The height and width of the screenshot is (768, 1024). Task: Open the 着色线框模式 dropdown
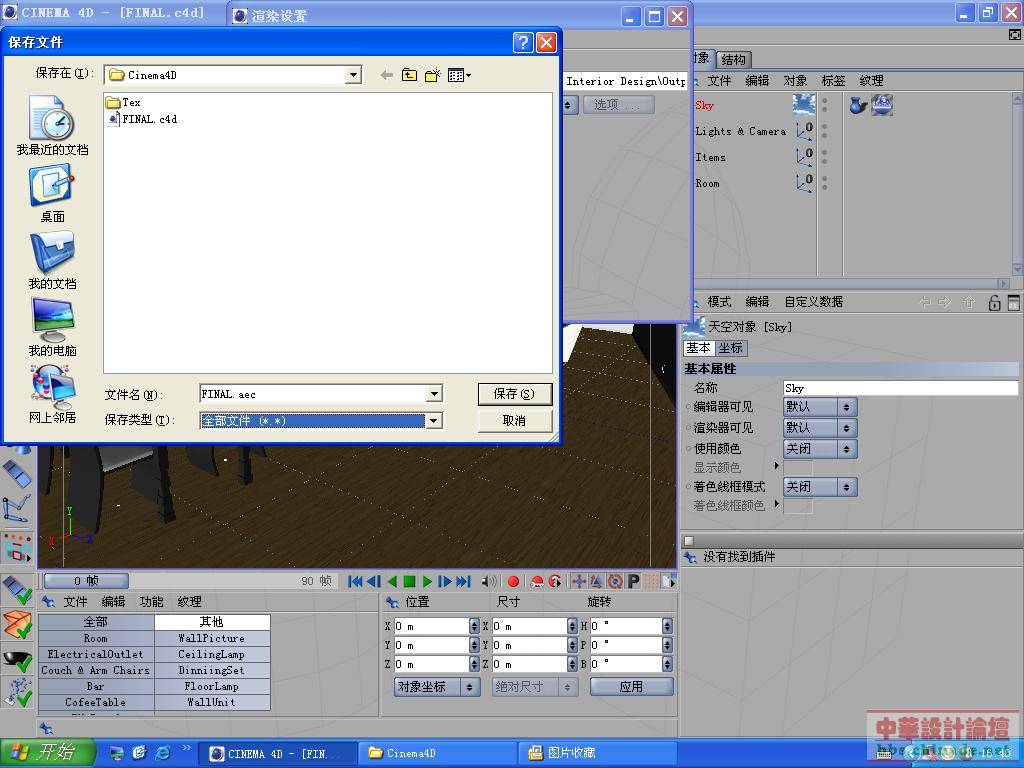[820, 487]
